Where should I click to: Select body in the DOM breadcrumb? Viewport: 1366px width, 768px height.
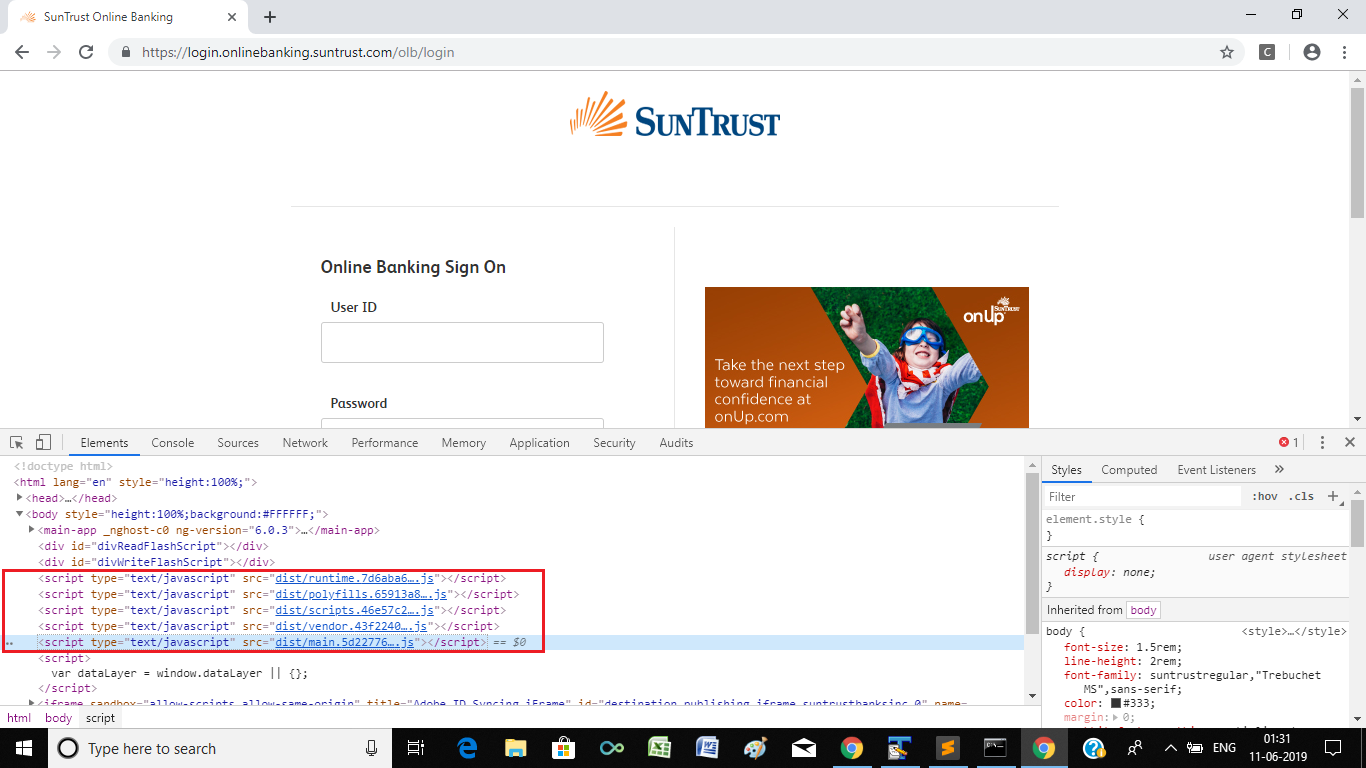pos(58,718)
